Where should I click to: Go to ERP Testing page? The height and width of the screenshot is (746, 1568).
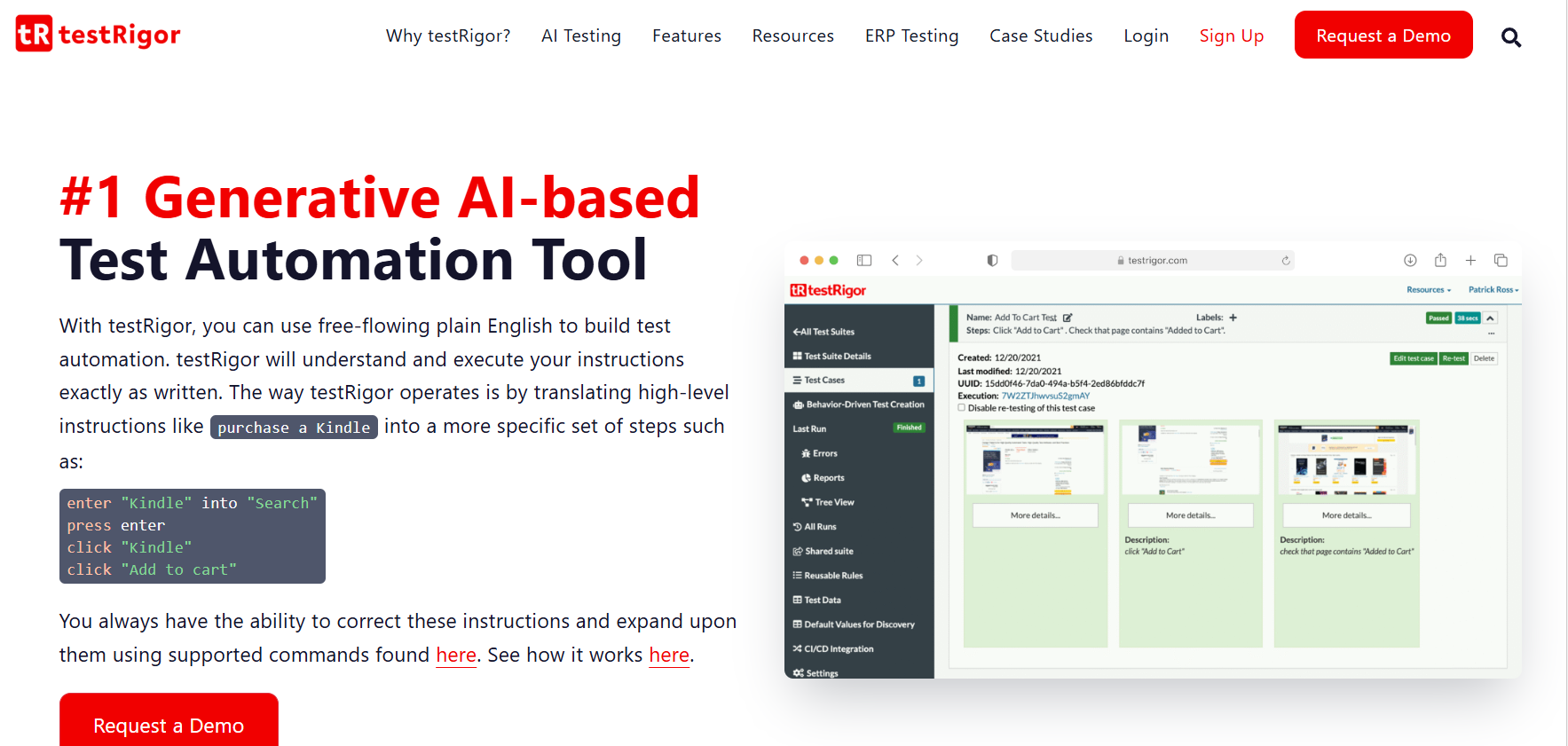tap(912, 35)
